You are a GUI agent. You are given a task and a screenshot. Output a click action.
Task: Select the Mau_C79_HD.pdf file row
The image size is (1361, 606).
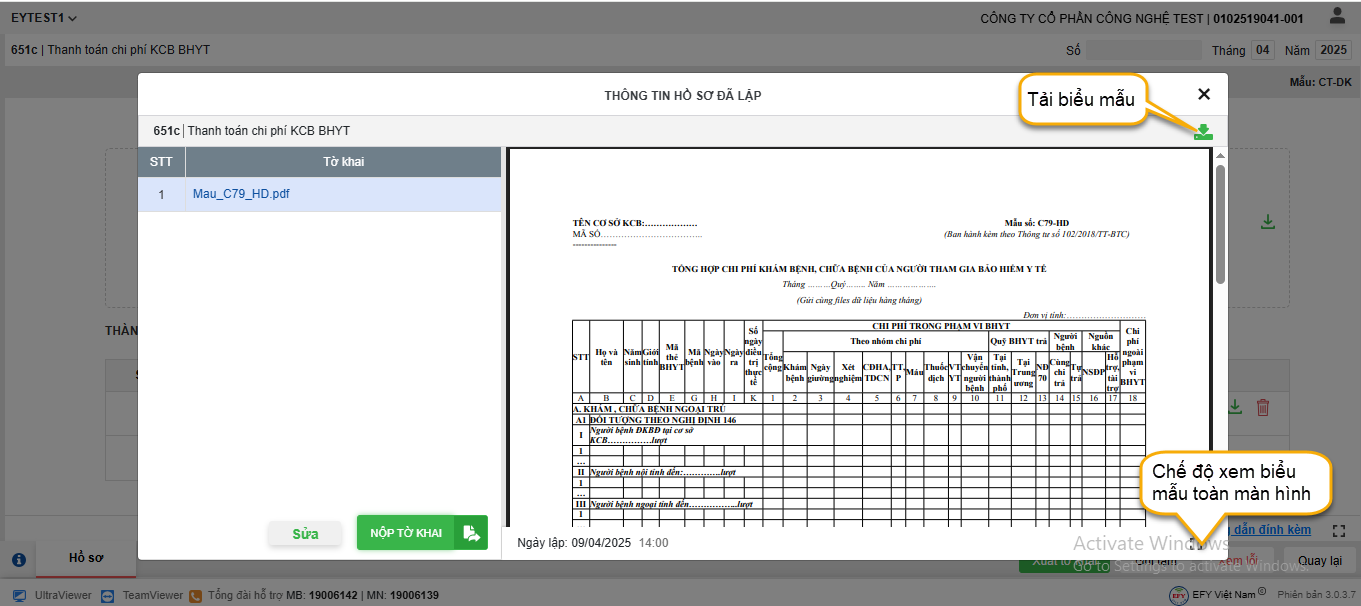point(319,195)
